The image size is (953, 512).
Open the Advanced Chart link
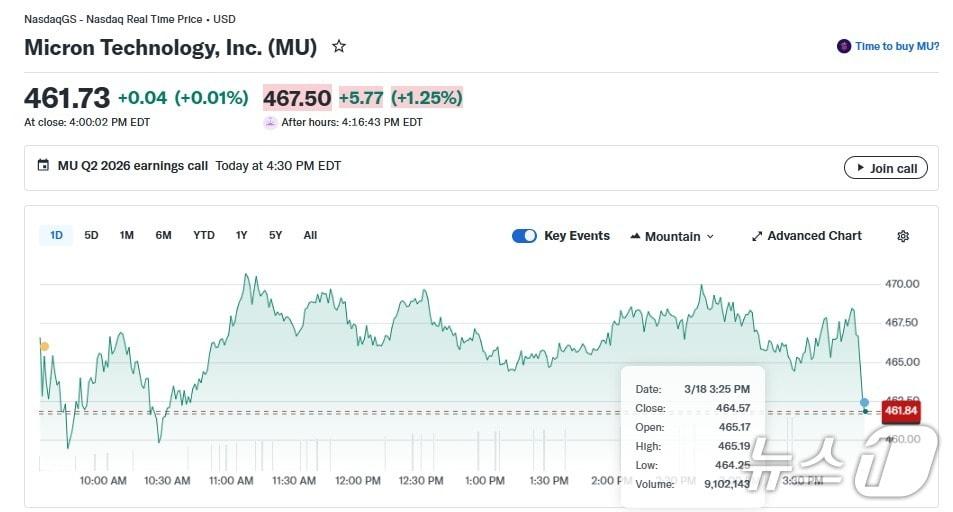[x=814, y=236]
